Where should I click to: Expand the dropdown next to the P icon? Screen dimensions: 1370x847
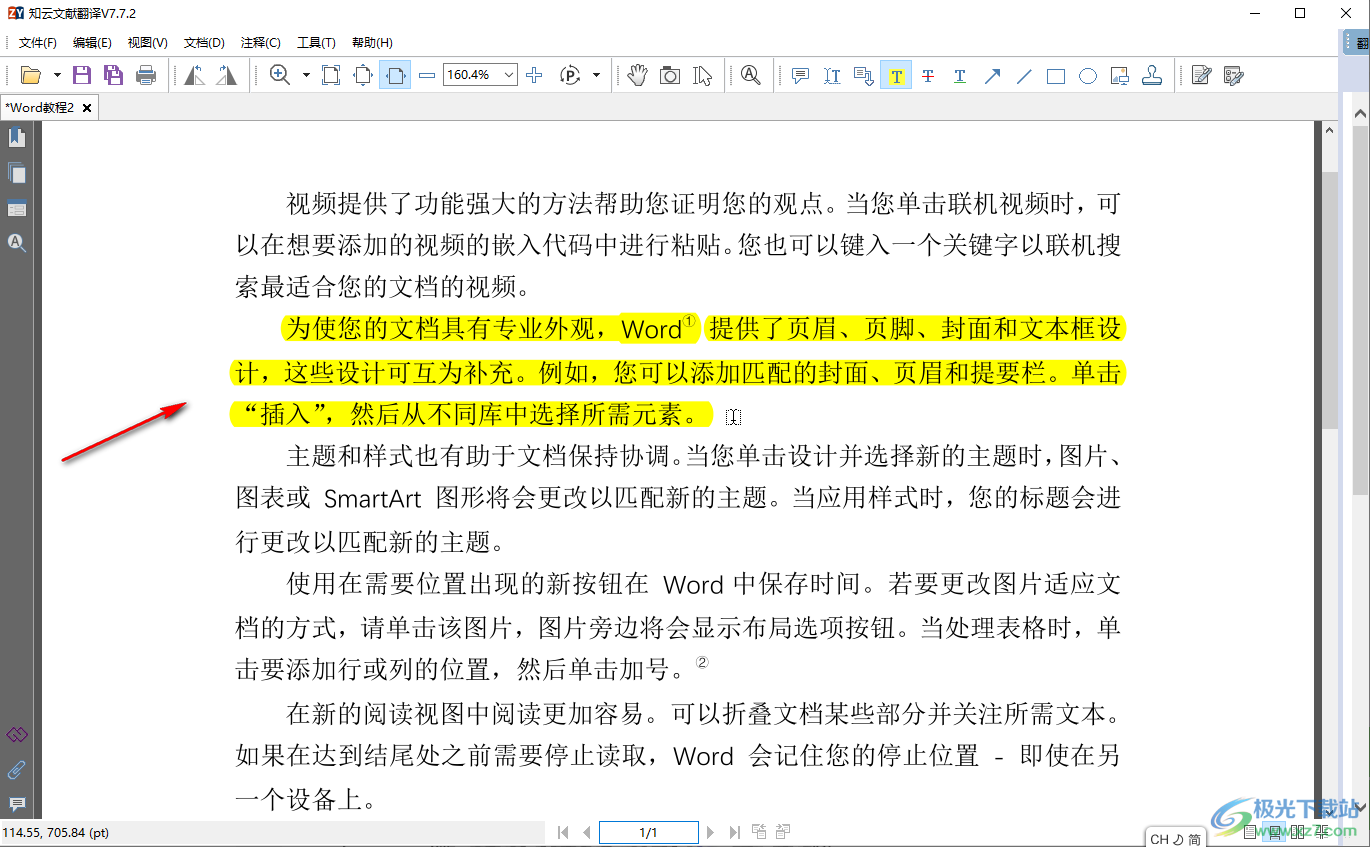tap(596, 75)
